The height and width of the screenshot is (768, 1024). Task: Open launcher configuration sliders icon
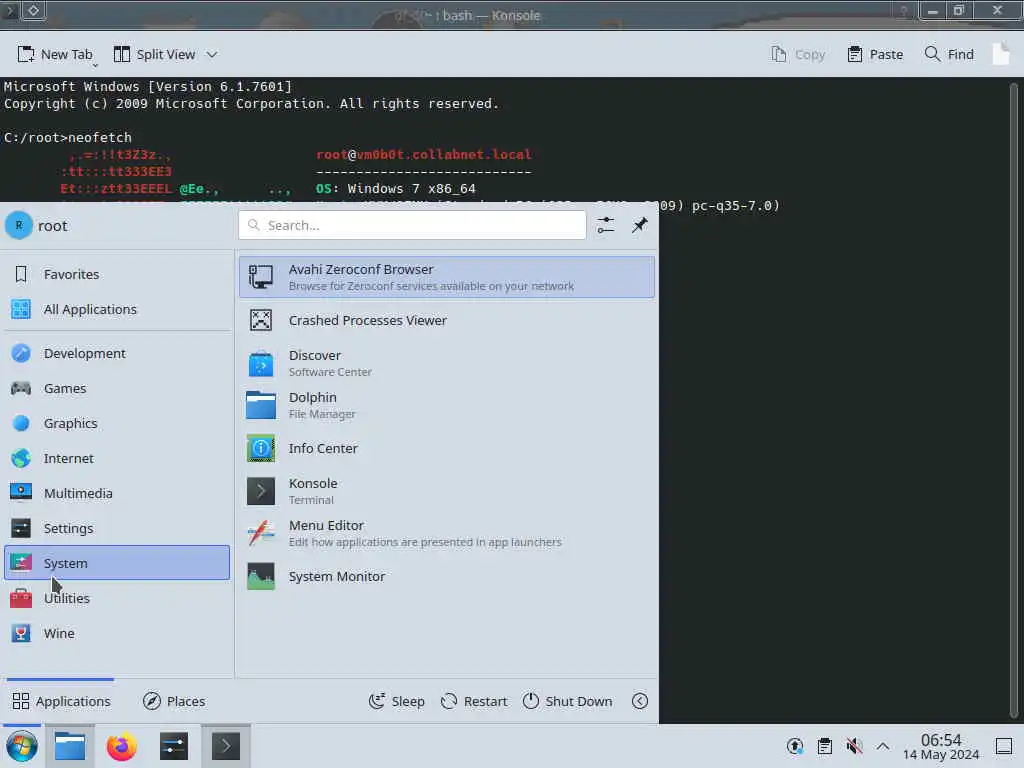point(605,225)
